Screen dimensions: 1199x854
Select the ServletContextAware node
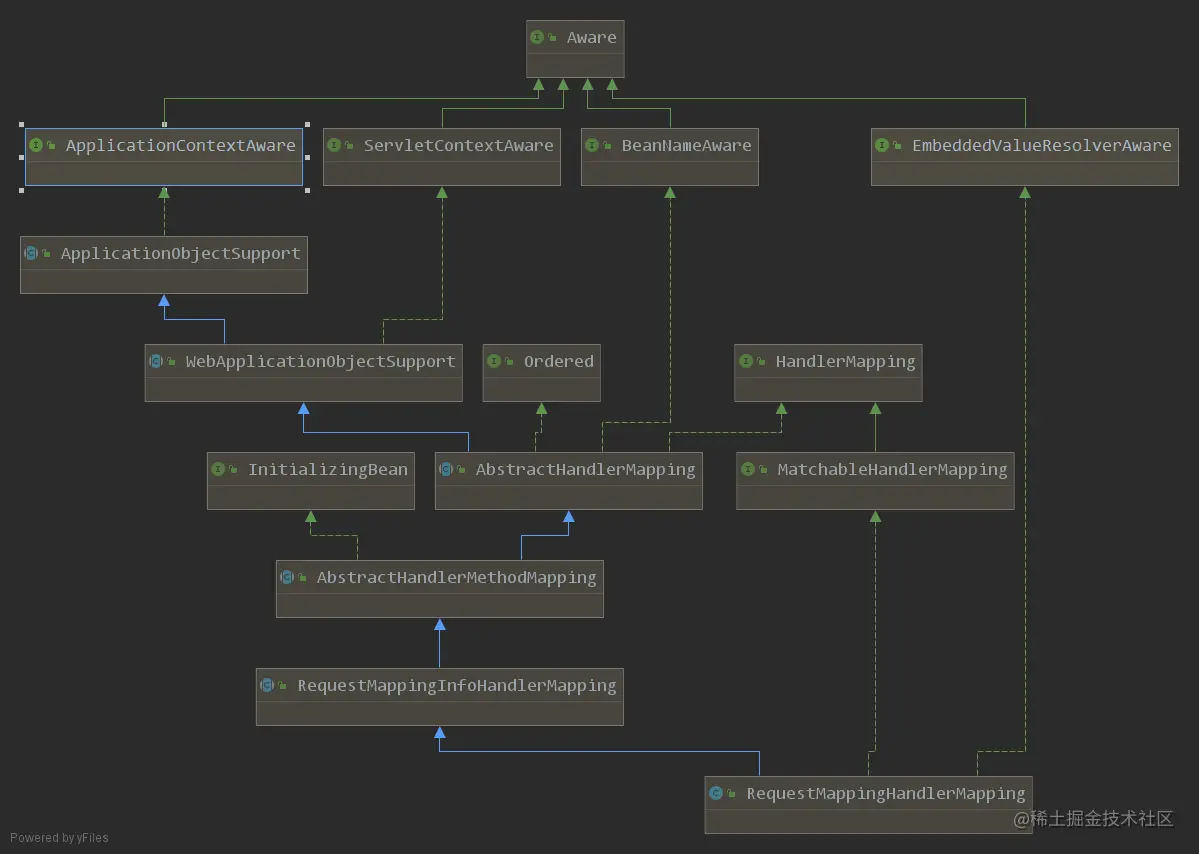point(442,157)
